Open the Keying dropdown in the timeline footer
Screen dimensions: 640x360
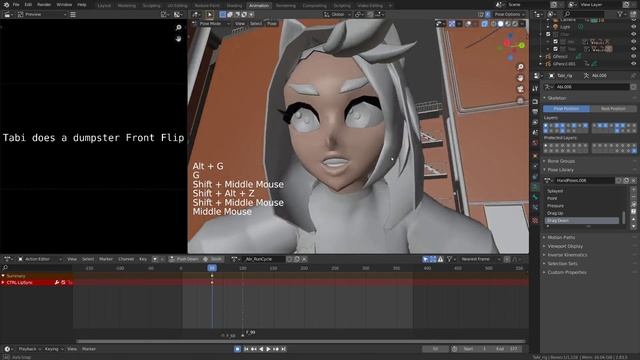click(x=53, y=349)
